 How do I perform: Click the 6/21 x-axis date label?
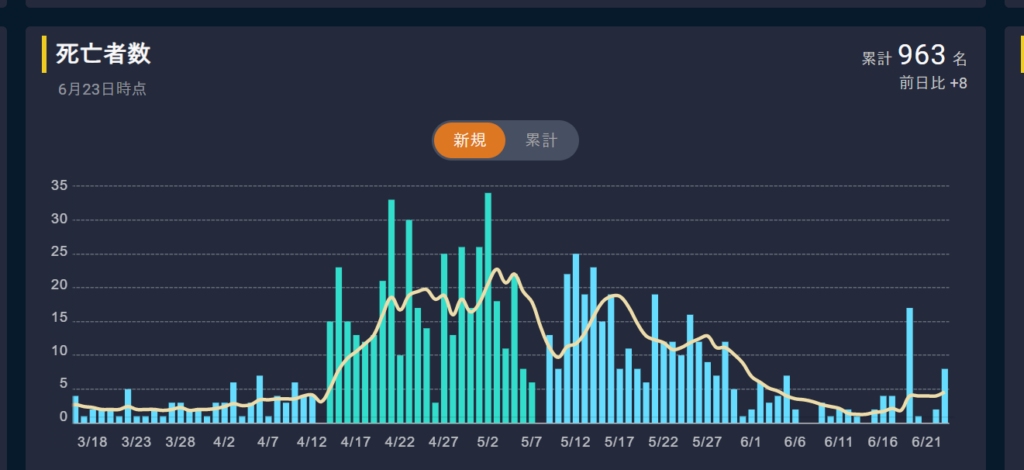click(x=929, y=442)
